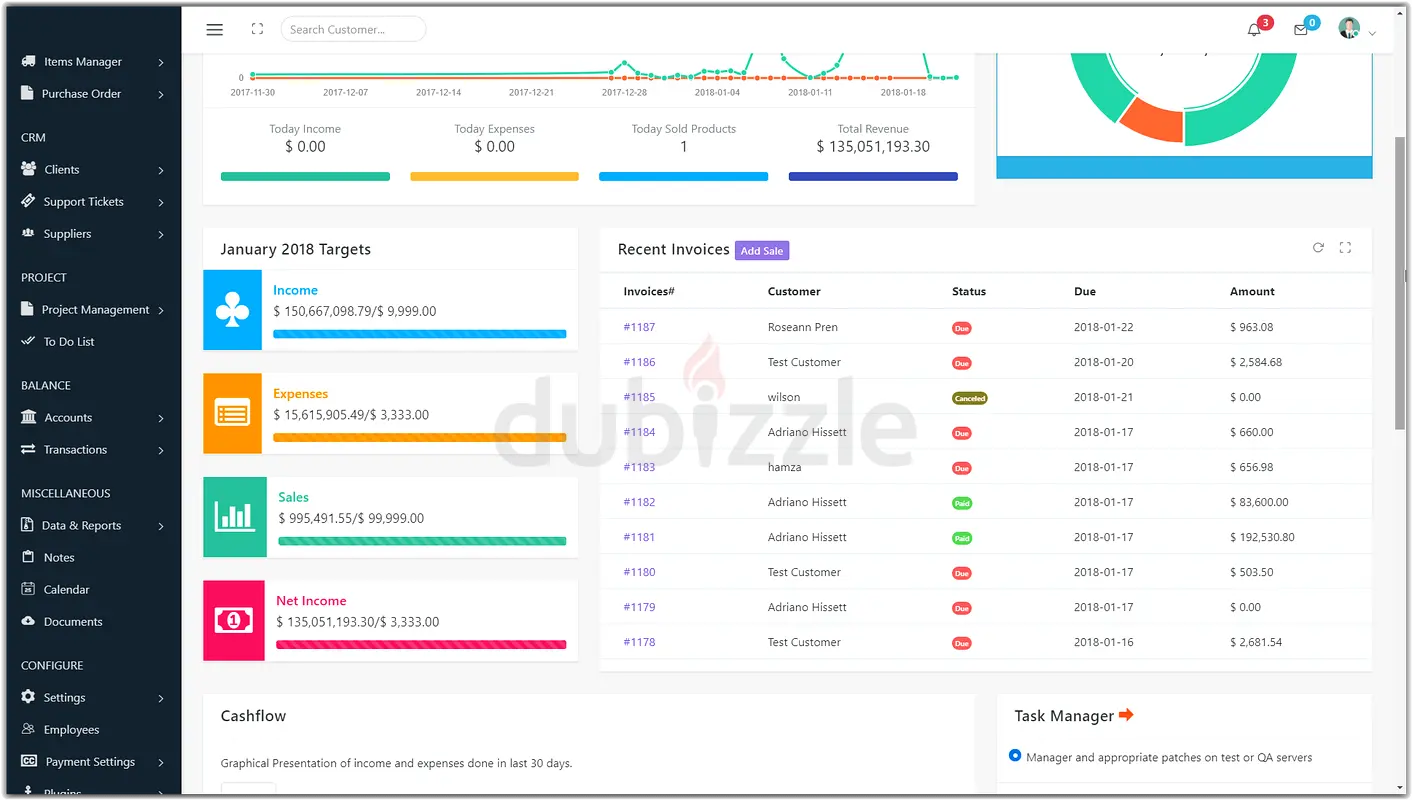Open invoice #1187 link
The height and width of the screenshot is (800, 1412).
(x=639, y=327)
